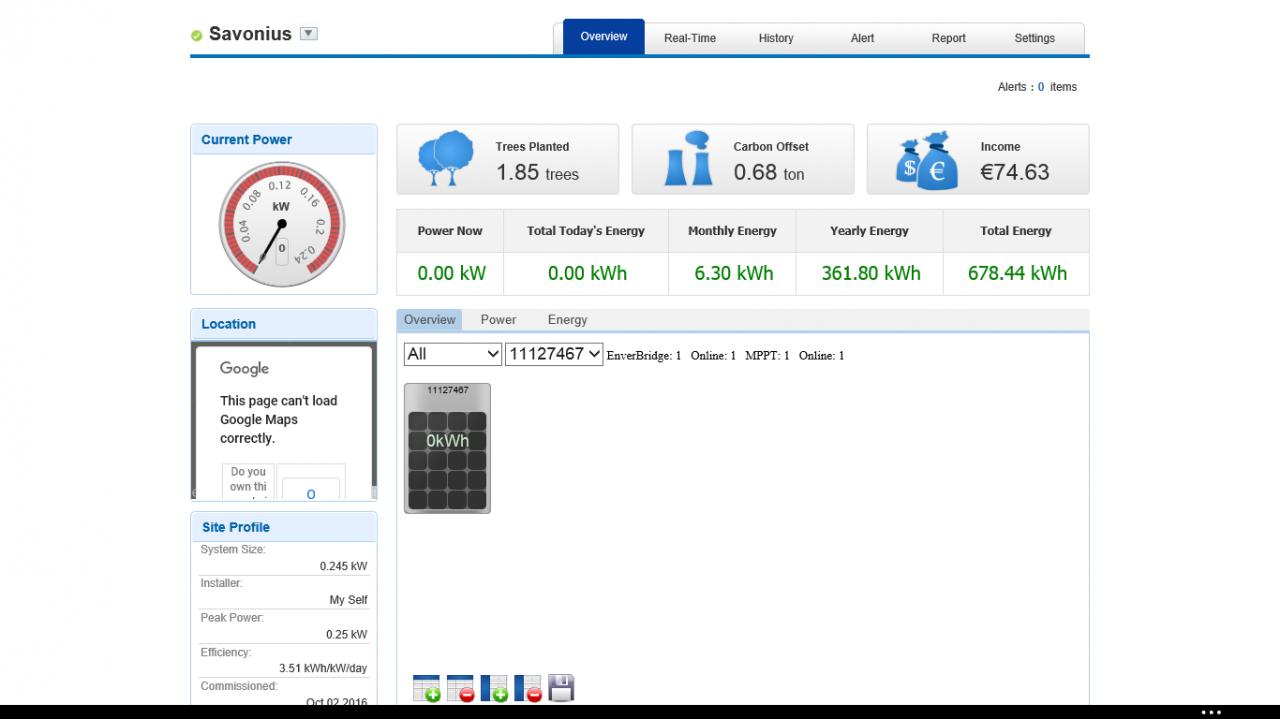
Task: Select the Power sub-tab
Action: [498, 320]
